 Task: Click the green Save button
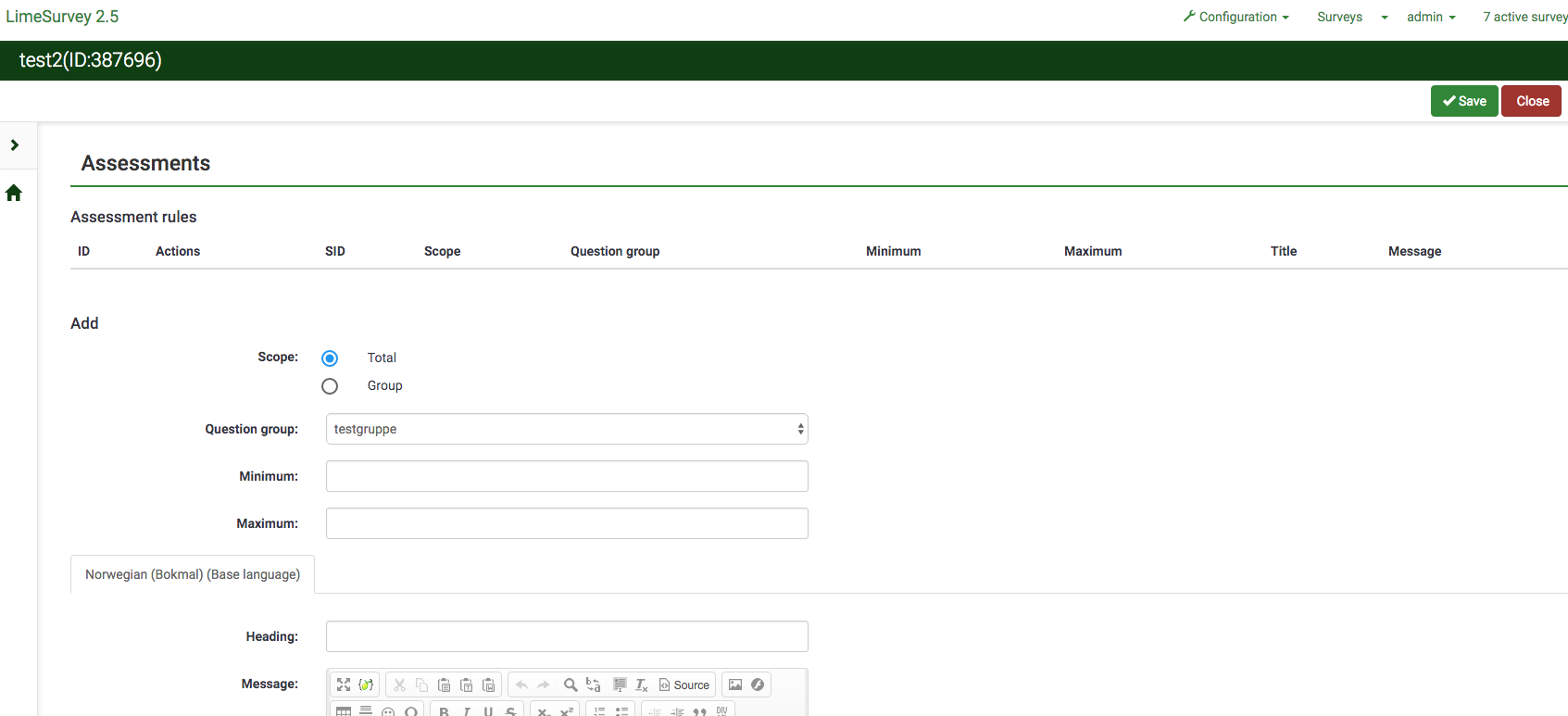pos(1463,101)
